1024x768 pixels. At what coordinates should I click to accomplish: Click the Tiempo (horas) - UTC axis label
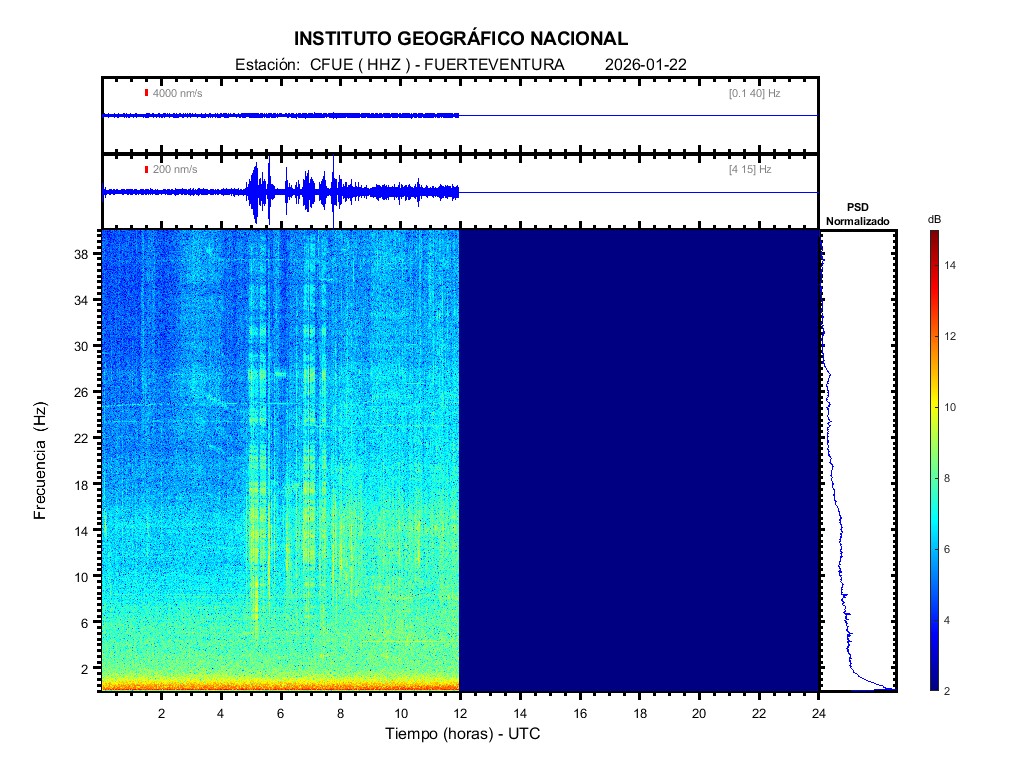(x=463, y=734)
